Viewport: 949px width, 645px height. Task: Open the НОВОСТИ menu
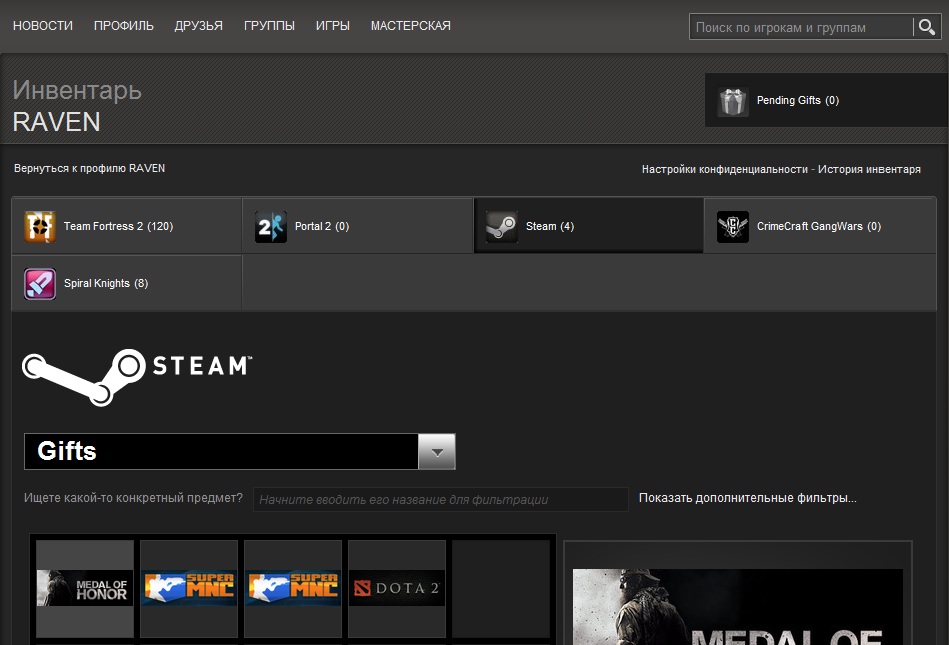[x=43, y=26]
